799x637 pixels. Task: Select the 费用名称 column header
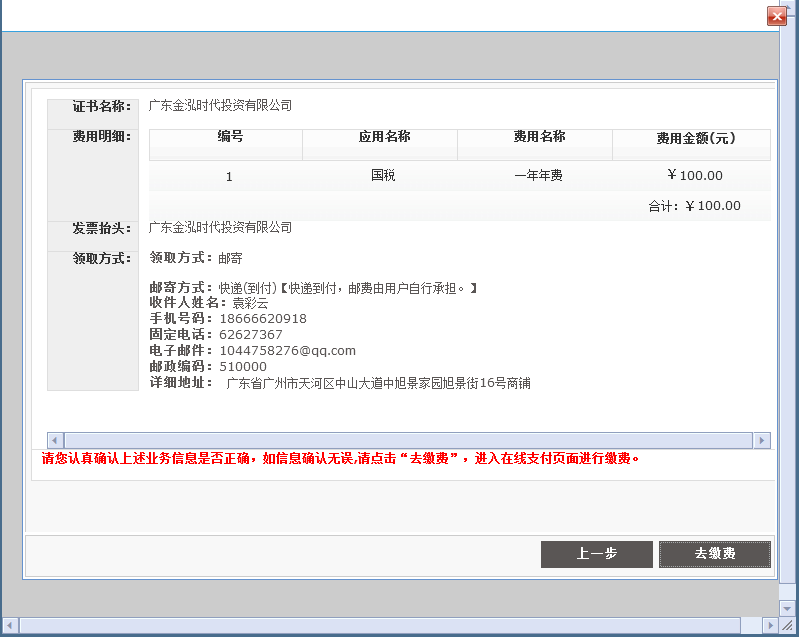coord(535,145)
